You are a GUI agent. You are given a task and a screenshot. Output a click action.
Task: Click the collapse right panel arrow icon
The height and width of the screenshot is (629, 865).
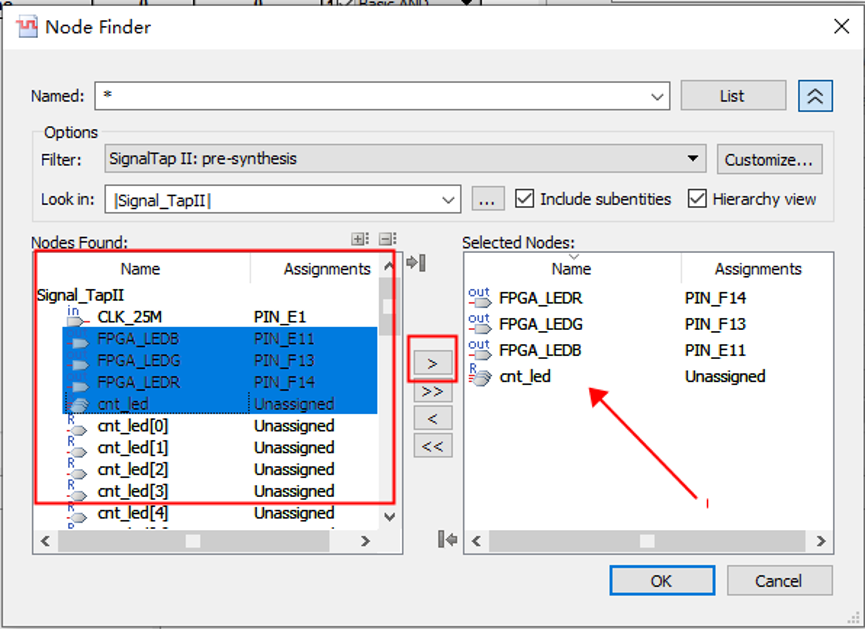click(x=448, y=540)
